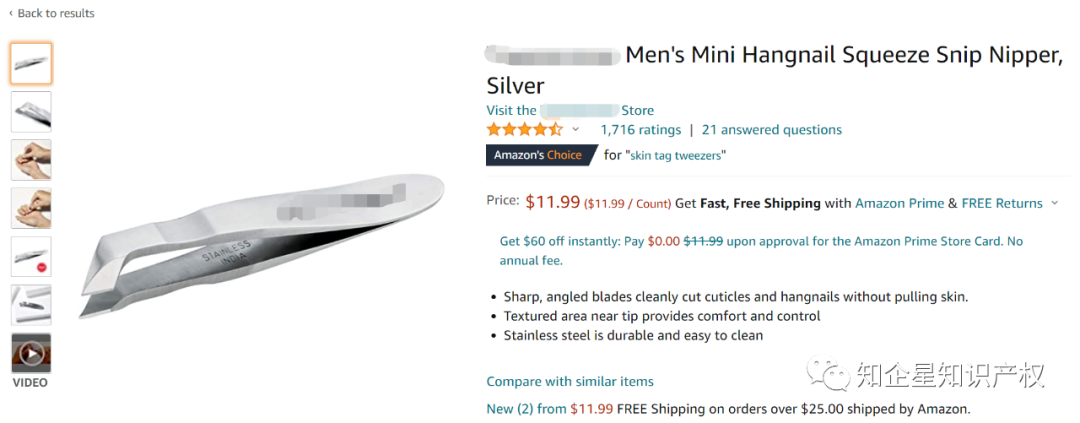Screen dimensions: 1080x423
Task: Click the star rating icons
Action: 525,130
